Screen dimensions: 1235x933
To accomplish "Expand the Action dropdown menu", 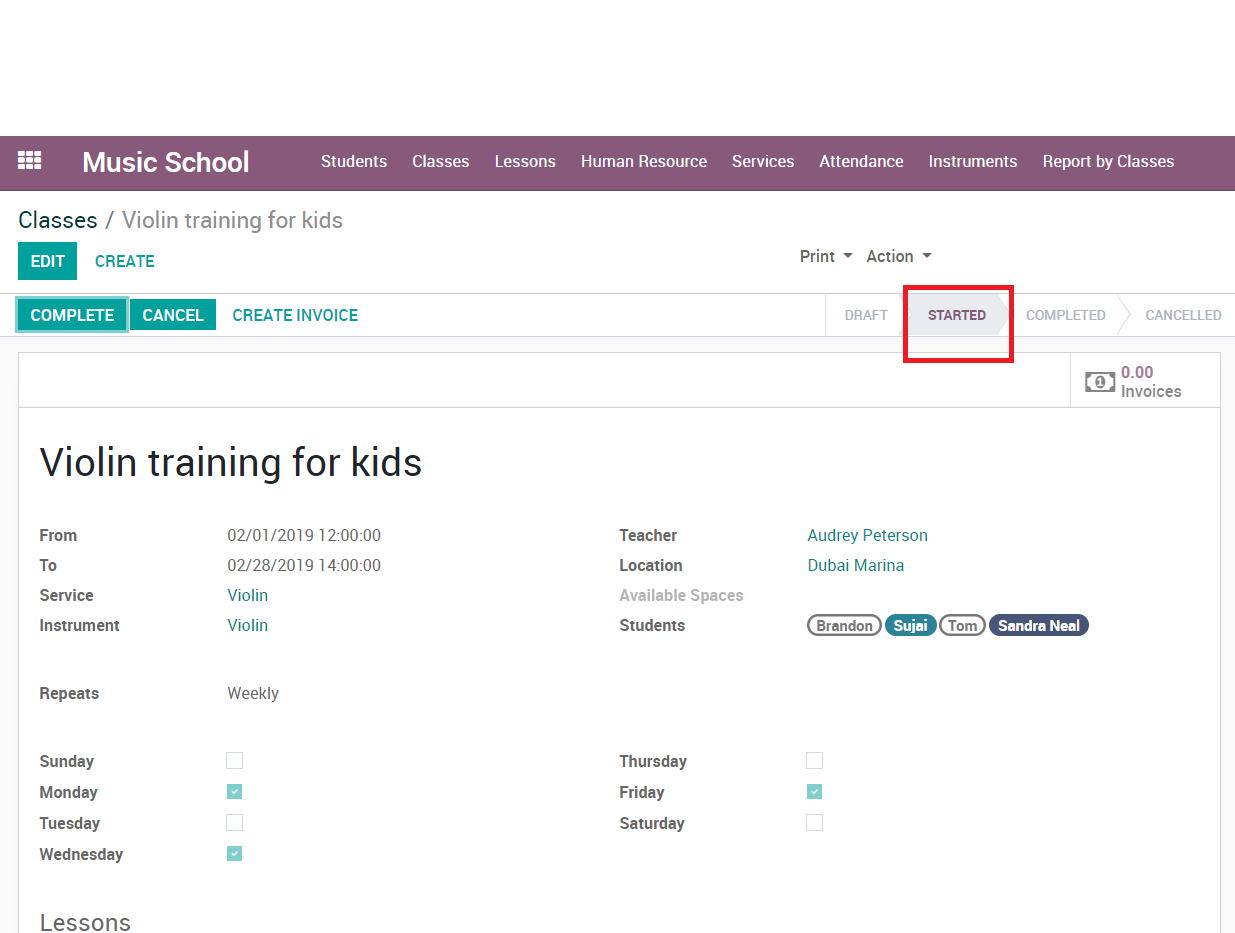I will click(898, 256).
